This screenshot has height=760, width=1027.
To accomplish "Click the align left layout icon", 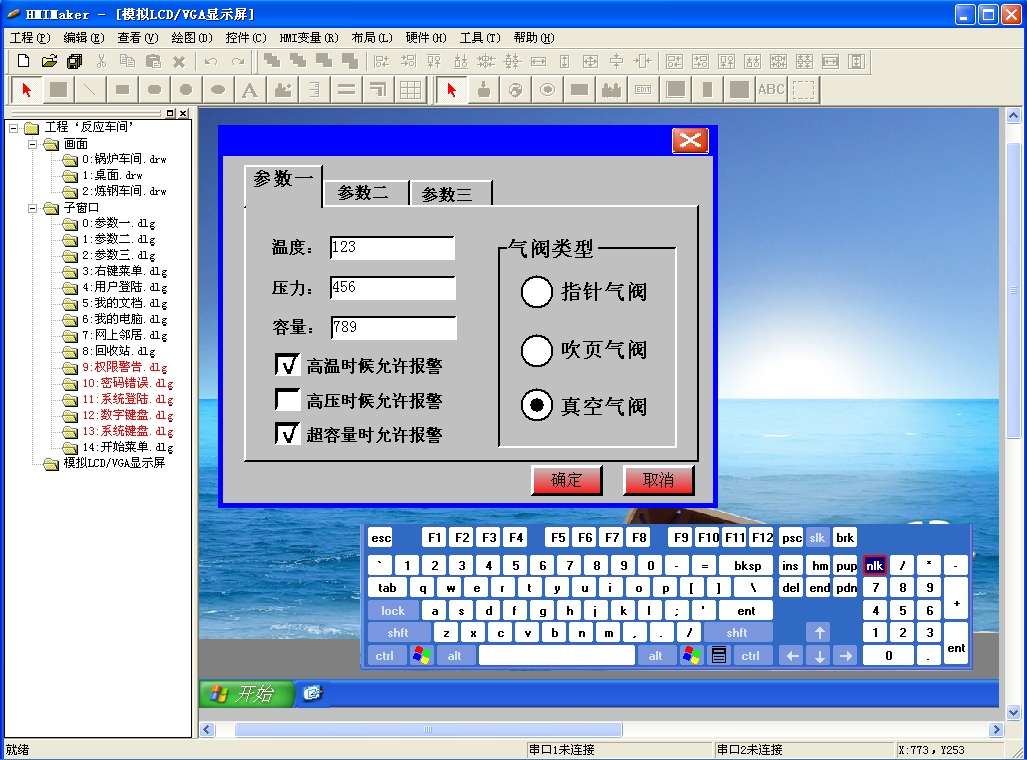I will (x=381, y=61).
